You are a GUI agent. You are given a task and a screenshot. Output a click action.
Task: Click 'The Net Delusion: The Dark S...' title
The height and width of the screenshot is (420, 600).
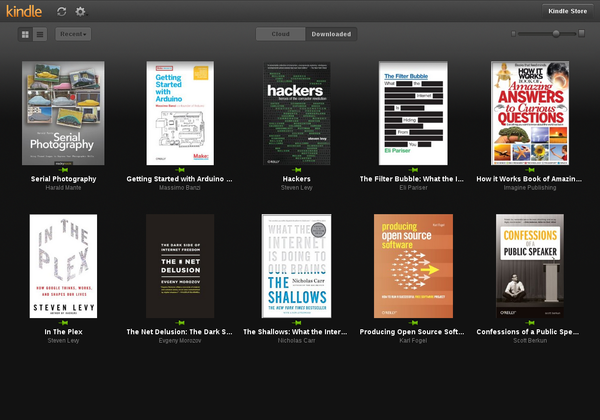(179, 332)
